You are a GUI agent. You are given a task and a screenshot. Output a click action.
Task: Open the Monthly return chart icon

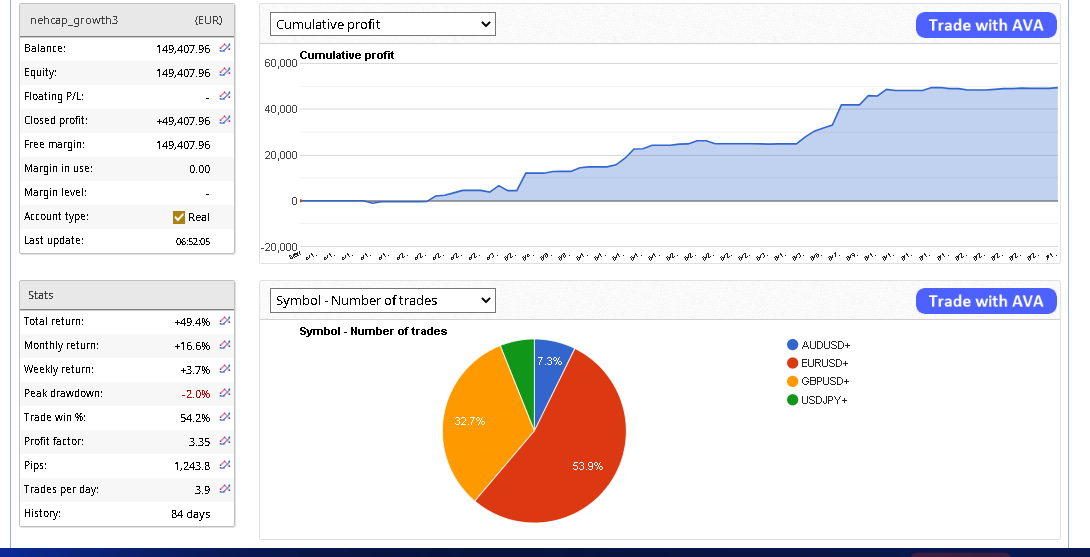point(225,345)
